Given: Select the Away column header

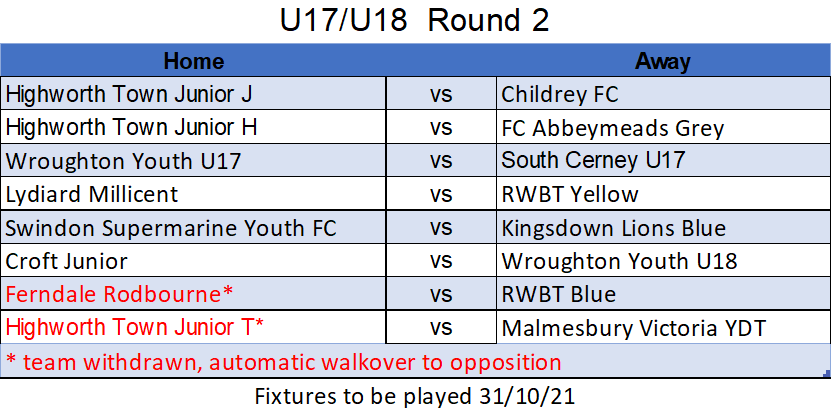Looking at the screenshot, I should click(663, 61).
